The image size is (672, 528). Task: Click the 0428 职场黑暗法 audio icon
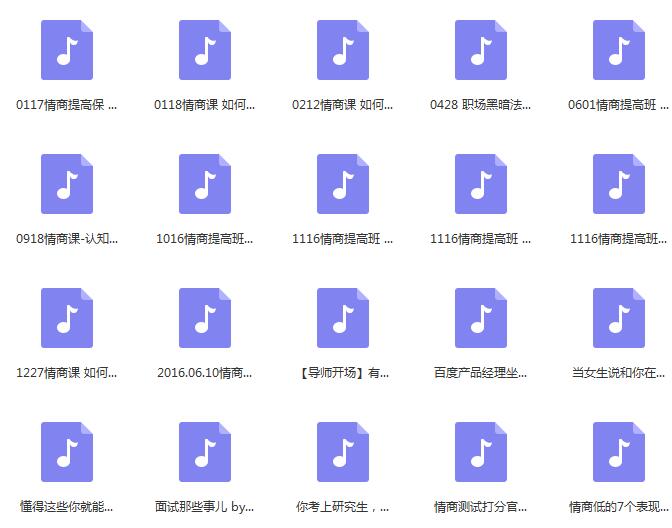[x=481, y=50]
